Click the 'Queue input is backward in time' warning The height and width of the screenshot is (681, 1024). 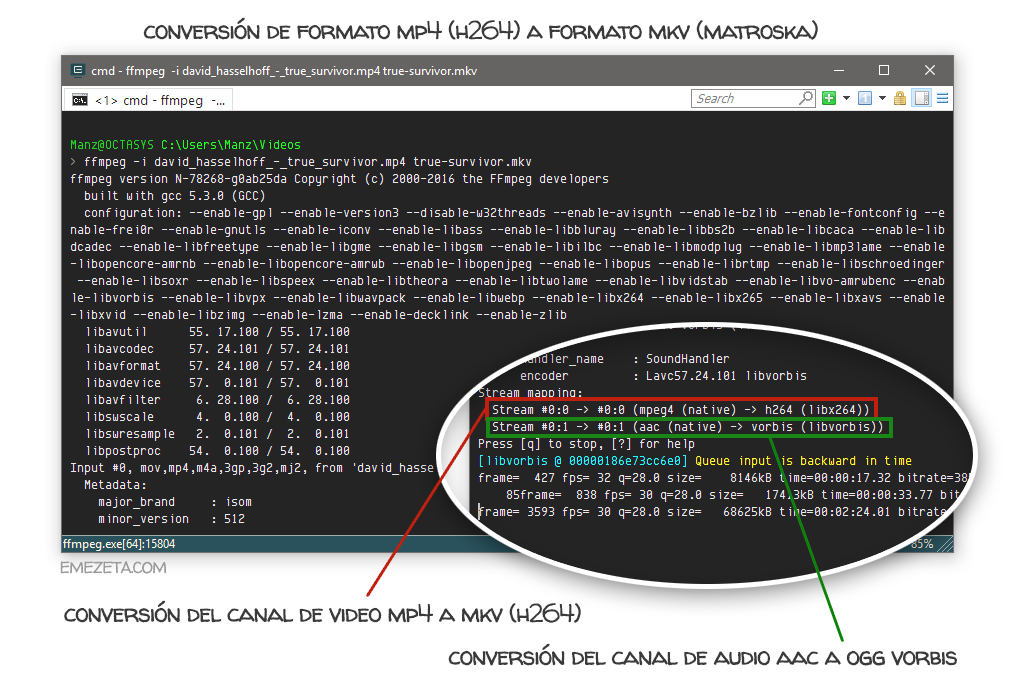[x=803, y=461]
